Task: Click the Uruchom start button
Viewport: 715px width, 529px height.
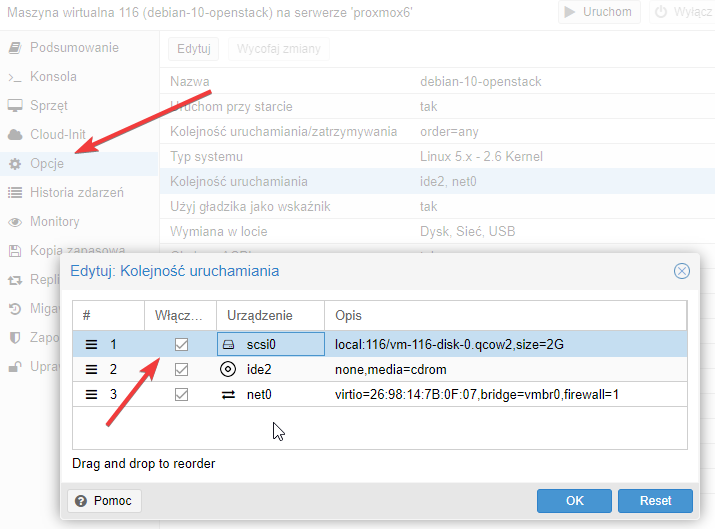Action: pos(598,12)
